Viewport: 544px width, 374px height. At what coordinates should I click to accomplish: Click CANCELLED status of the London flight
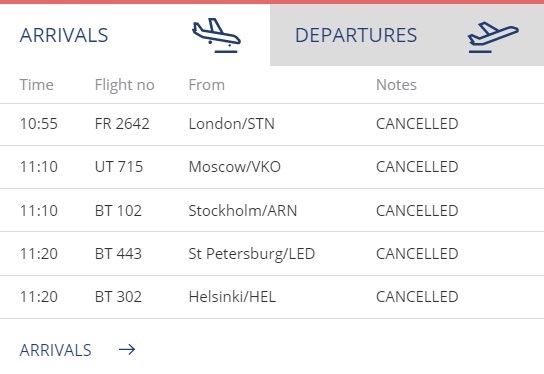417,124
